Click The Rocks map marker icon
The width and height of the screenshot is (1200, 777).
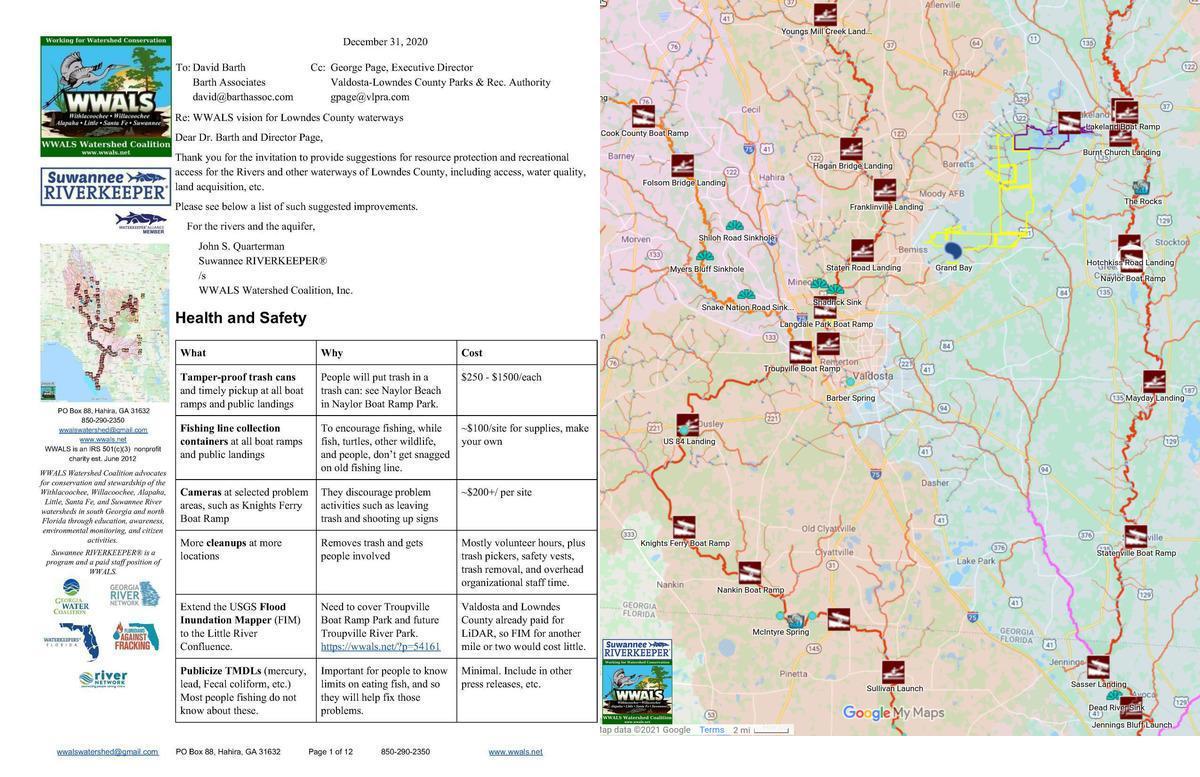click(x=1141, y=187)
